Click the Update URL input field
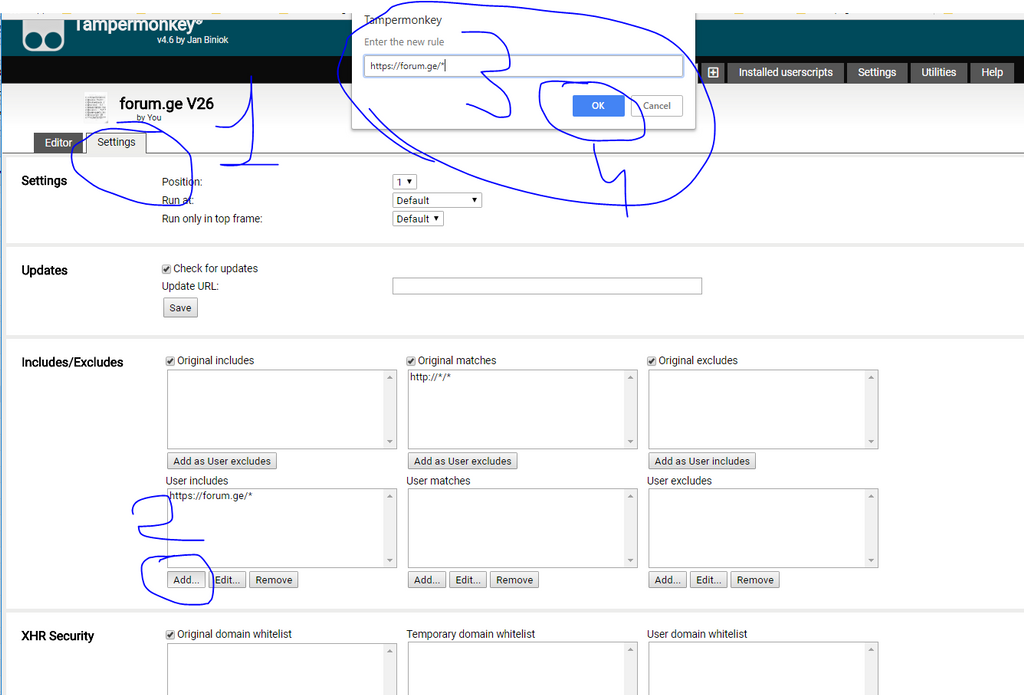This screenshot has height=695, width=1024. (547, 286)
